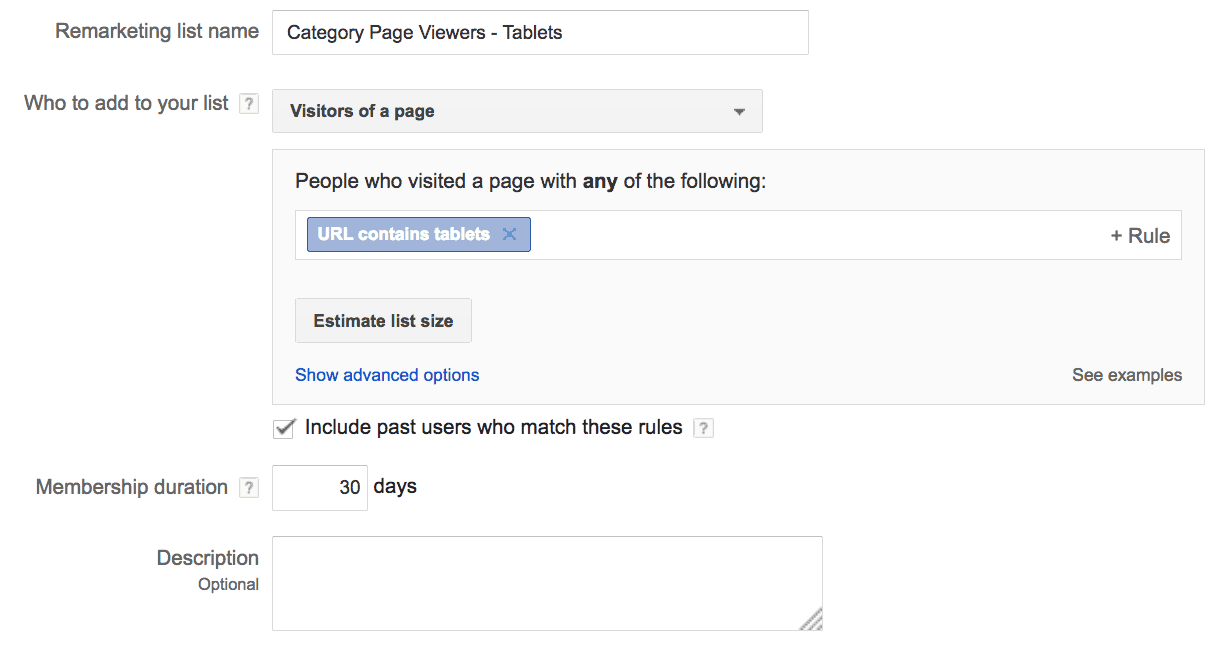Click the Membership duration help icon

coord(249,488)
